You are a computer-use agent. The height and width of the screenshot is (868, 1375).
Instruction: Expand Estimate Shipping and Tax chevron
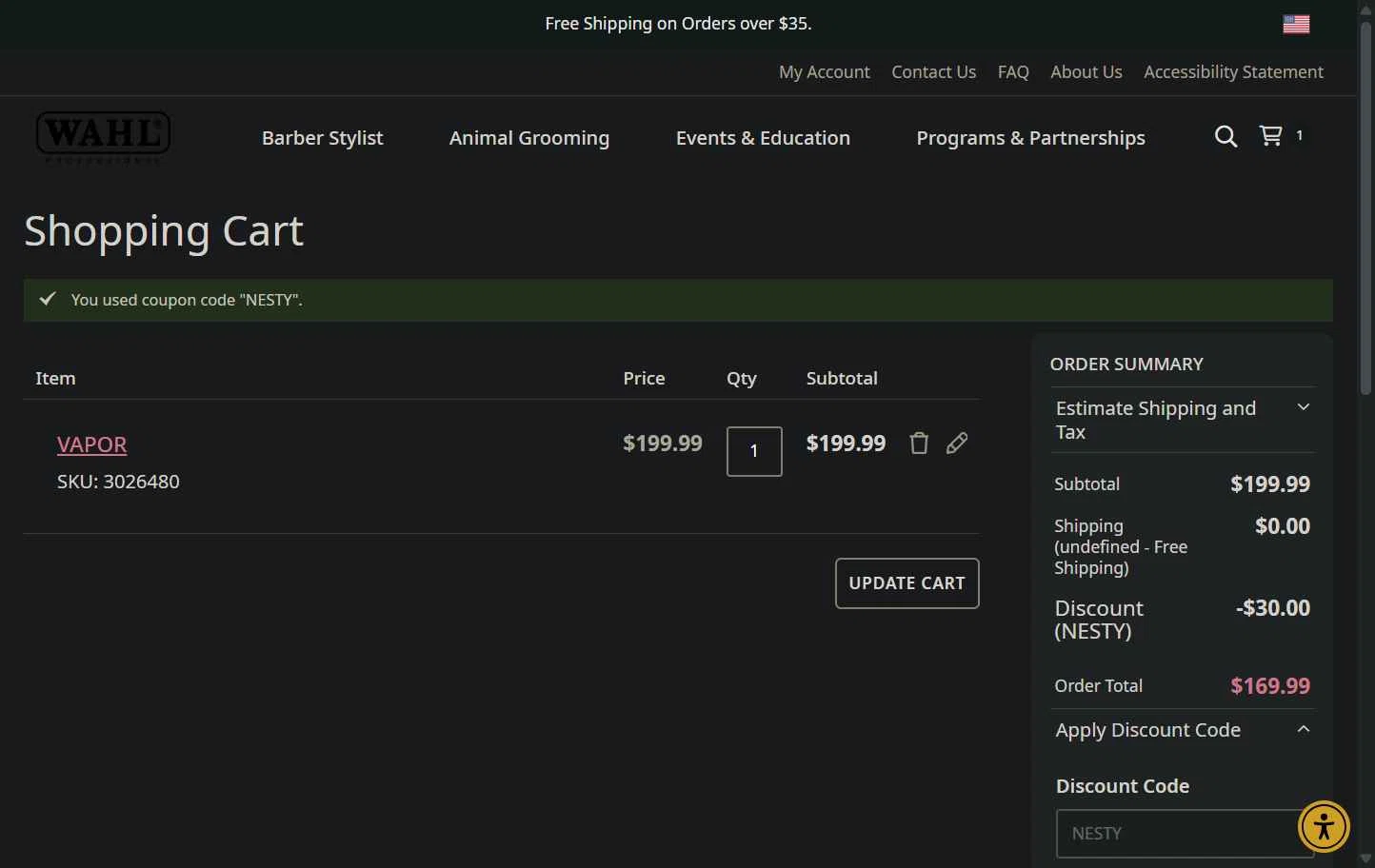click(x=1304, y=407)
